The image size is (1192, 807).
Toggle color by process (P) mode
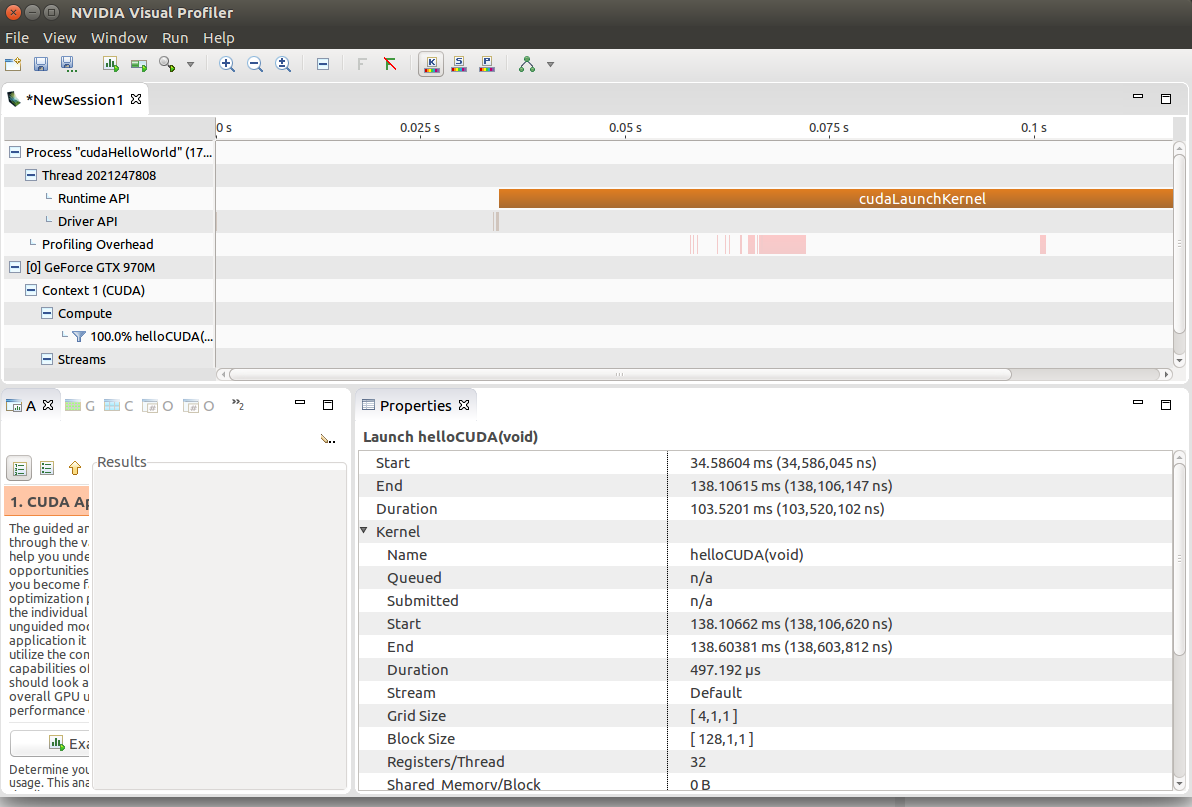click(487, 65)
